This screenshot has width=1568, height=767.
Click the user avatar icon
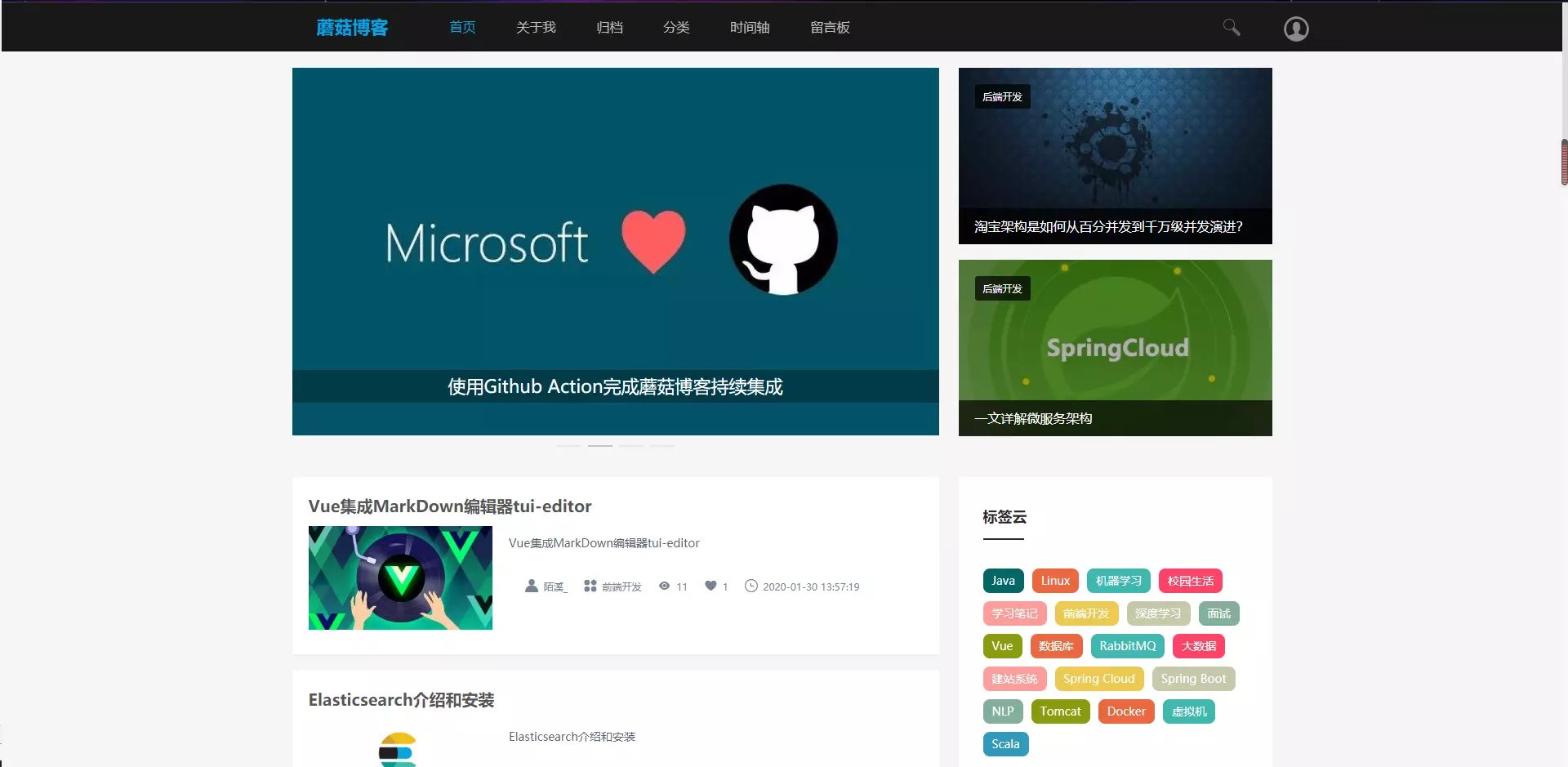tap(1296, 29)
